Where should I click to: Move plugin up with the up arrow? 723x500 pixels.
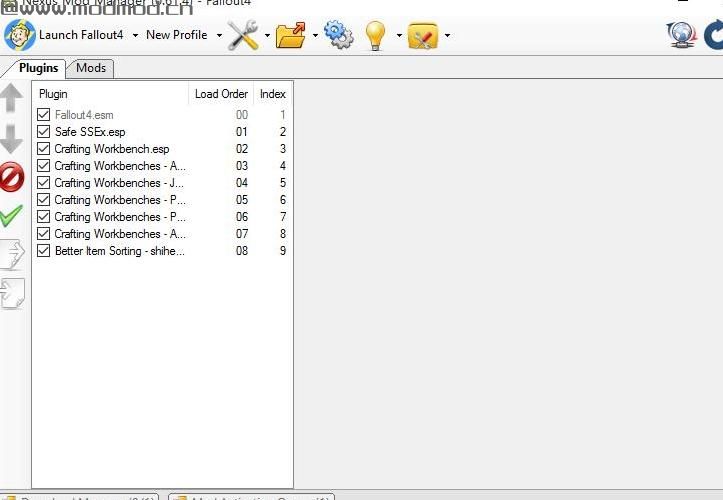pos(12,98)
